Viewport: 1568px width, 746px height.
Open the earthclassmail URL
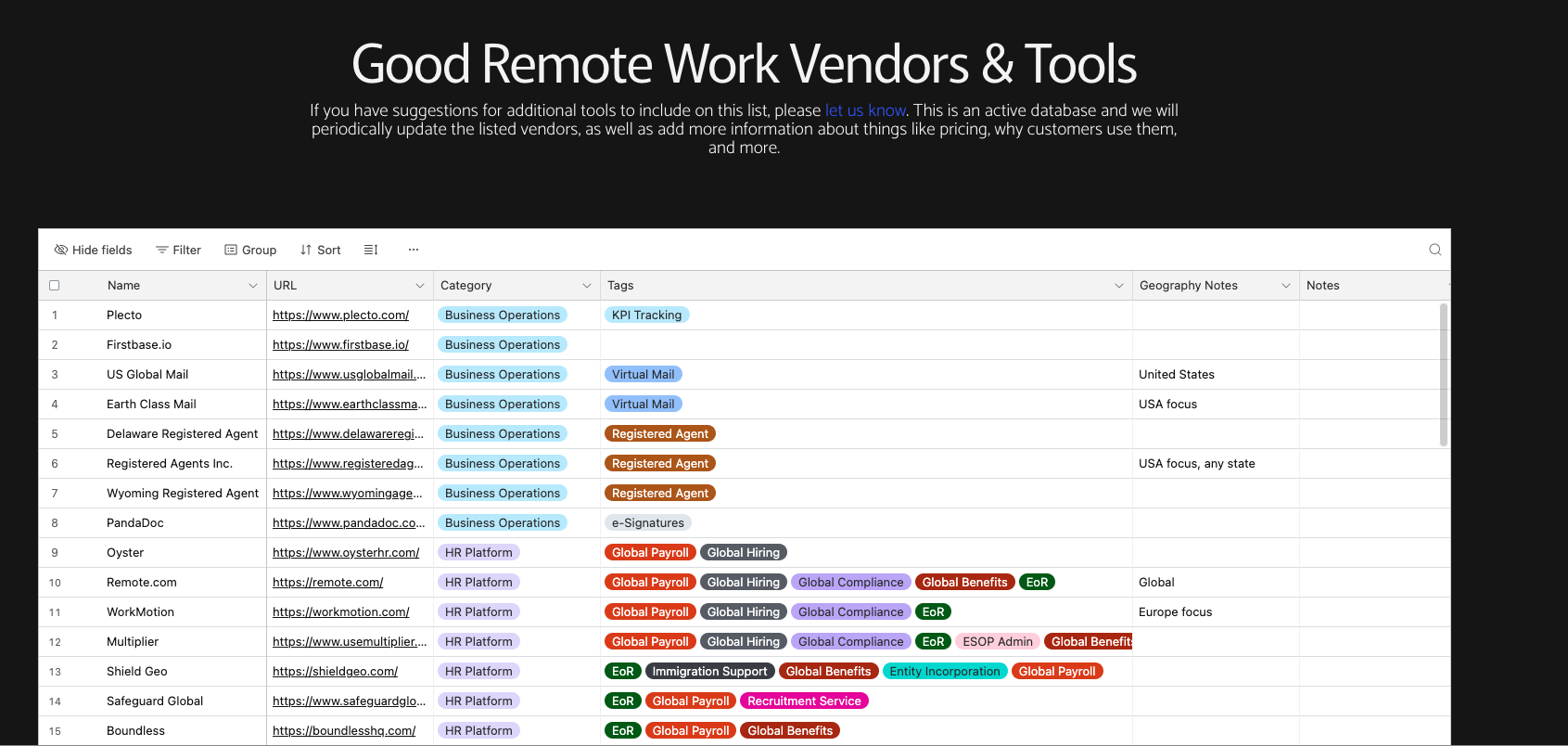click(x=350, y=405)
